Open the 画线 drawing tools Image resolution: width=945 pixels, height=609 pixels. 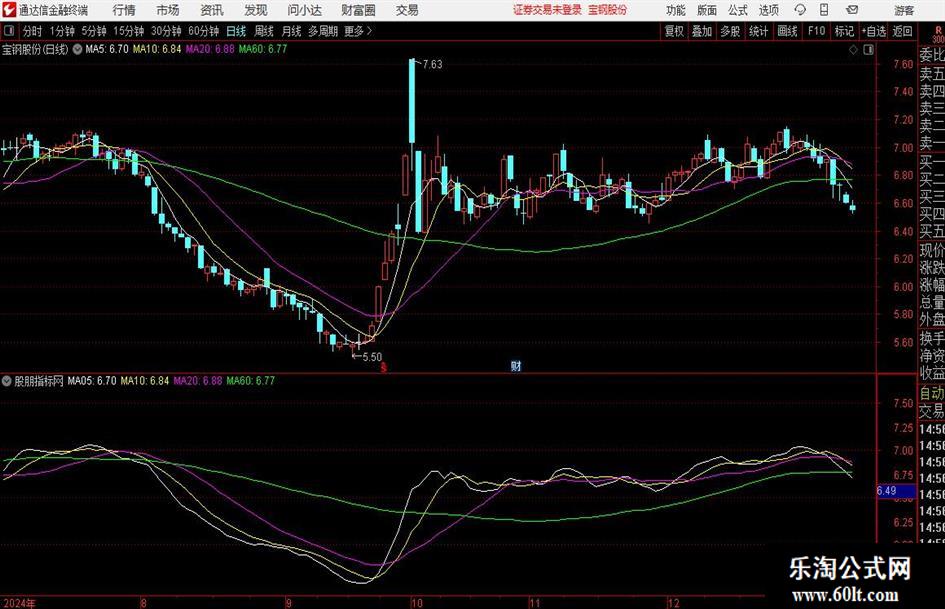tap(787, 31)
